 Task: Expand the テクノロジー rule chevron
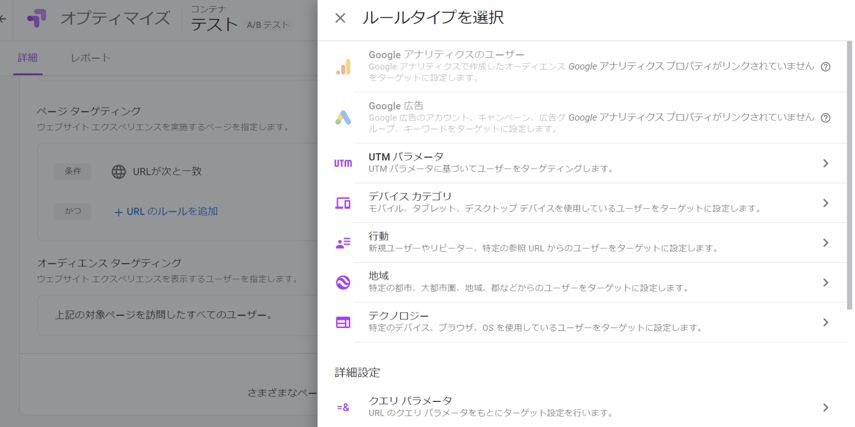pyautogui.click(x=826, y=322)
